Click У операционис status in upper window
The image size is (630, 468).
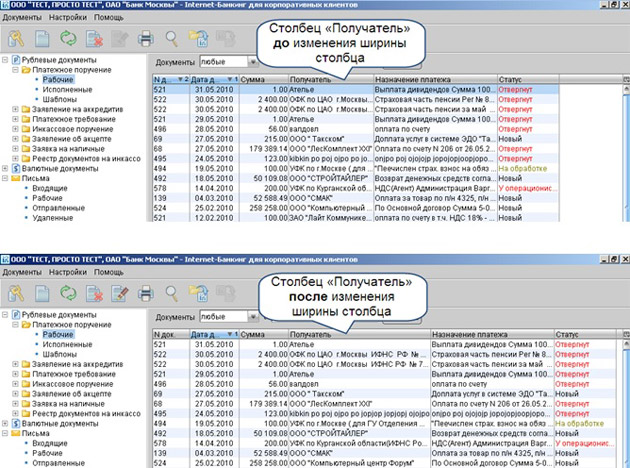tap(528, 188)
